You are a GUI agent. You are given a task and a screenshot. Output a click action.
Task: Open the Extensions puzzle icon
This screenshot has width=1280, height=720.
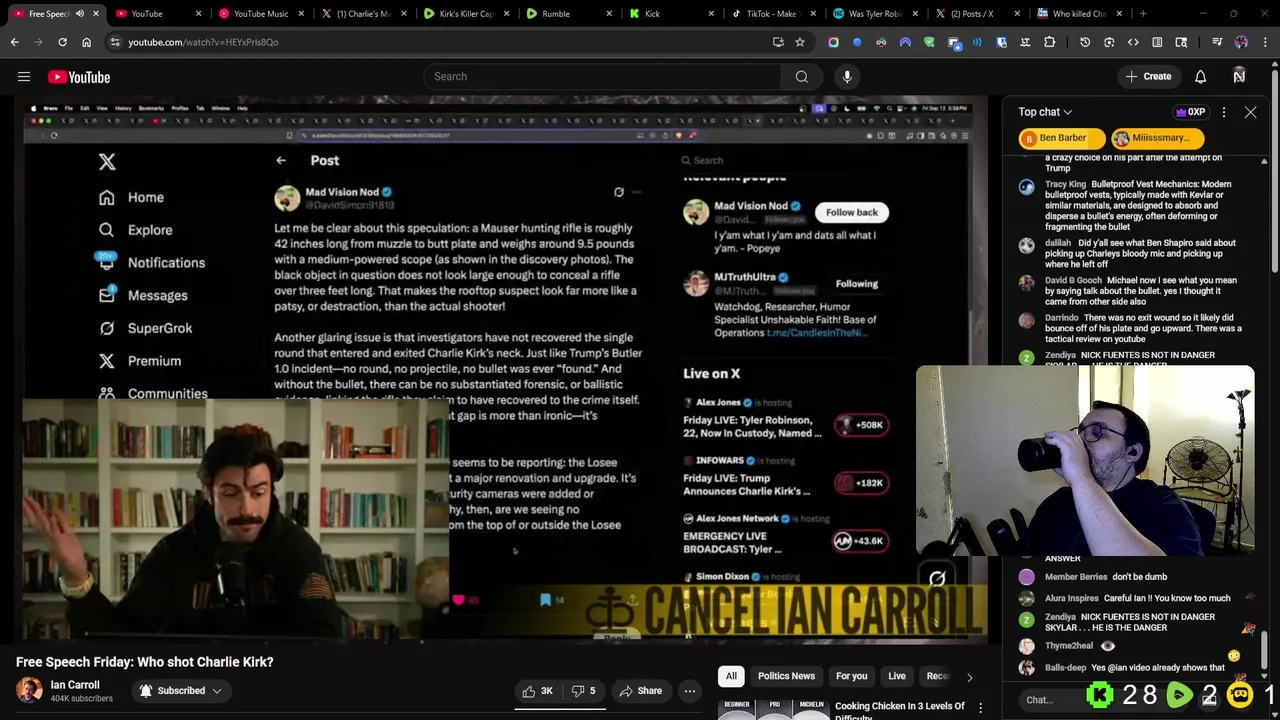1049,42
